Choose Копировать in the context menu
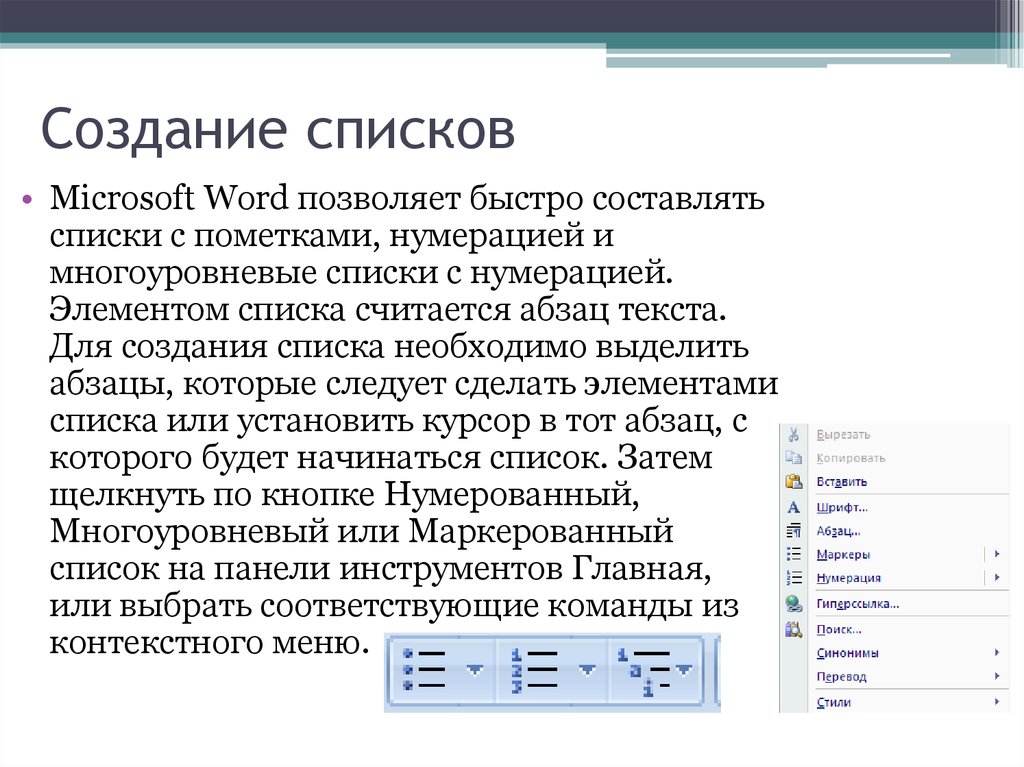 pos(850,458)
